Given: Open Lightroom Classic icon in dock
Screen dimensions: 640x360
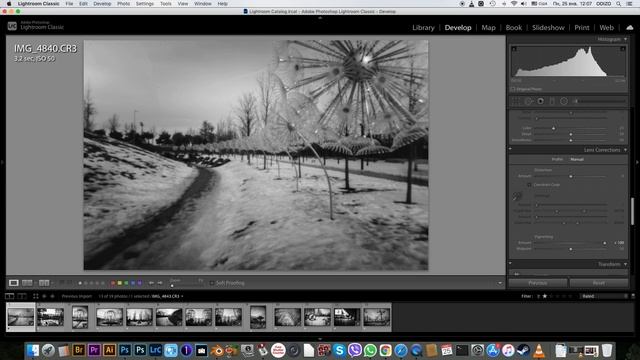Looking at the screenshot, I should pos(156,350).
